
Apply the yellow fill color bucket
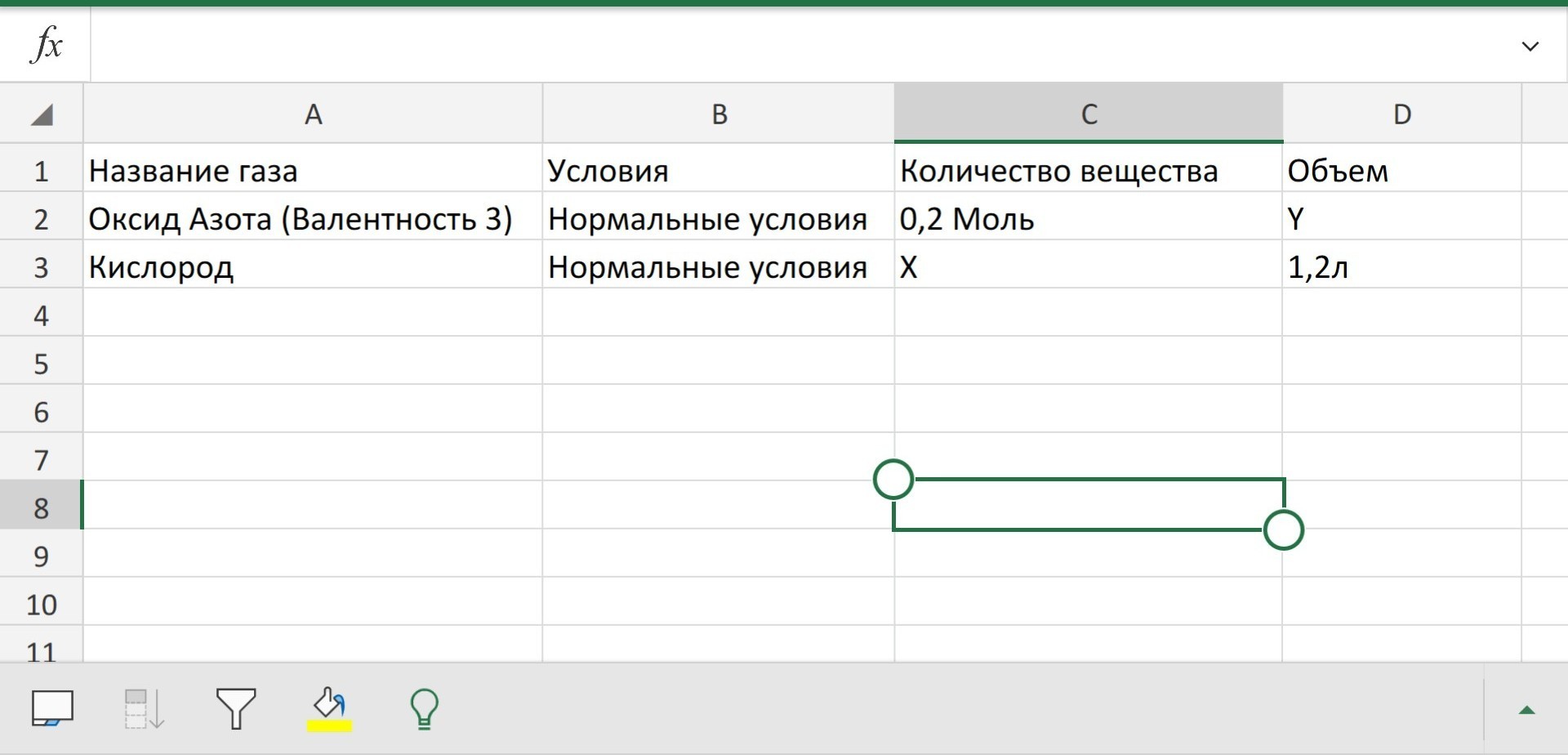tap(329, 708)
